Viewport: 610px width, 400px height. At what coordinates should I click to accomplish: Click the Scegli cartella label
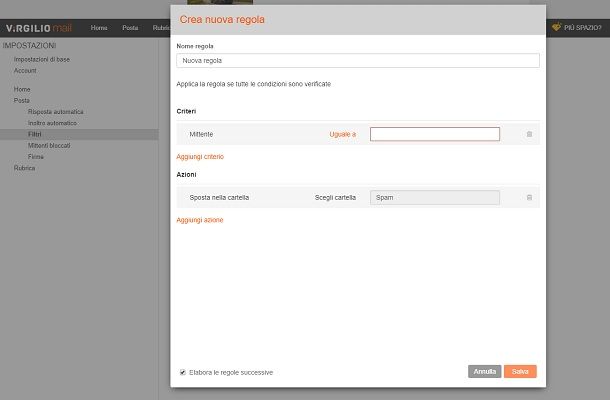pyautogui.click(x=335, y=198)
